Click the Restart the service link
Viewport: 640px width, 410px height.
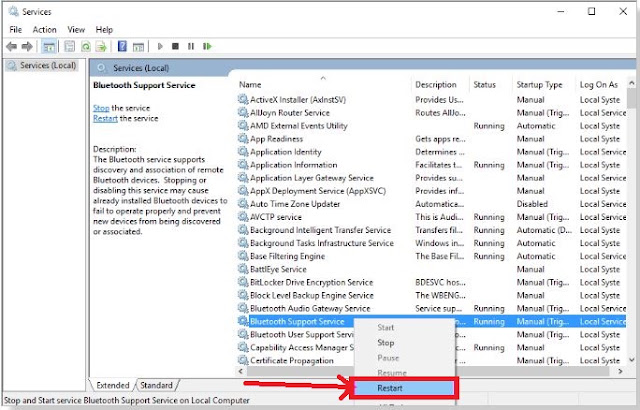click(105, 119)
